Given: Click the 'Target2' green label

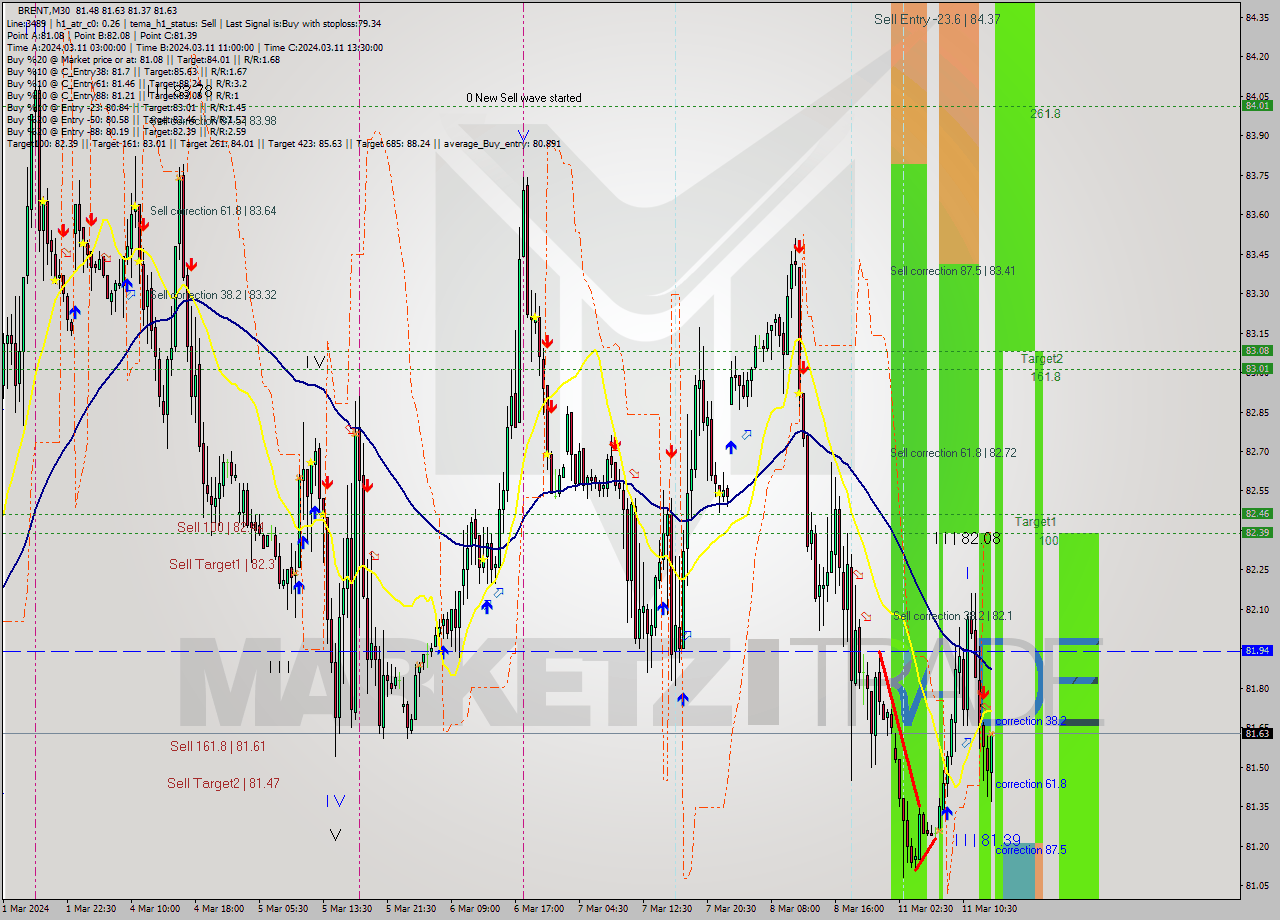Looking at the screenshot, I should coord(1042,358).
